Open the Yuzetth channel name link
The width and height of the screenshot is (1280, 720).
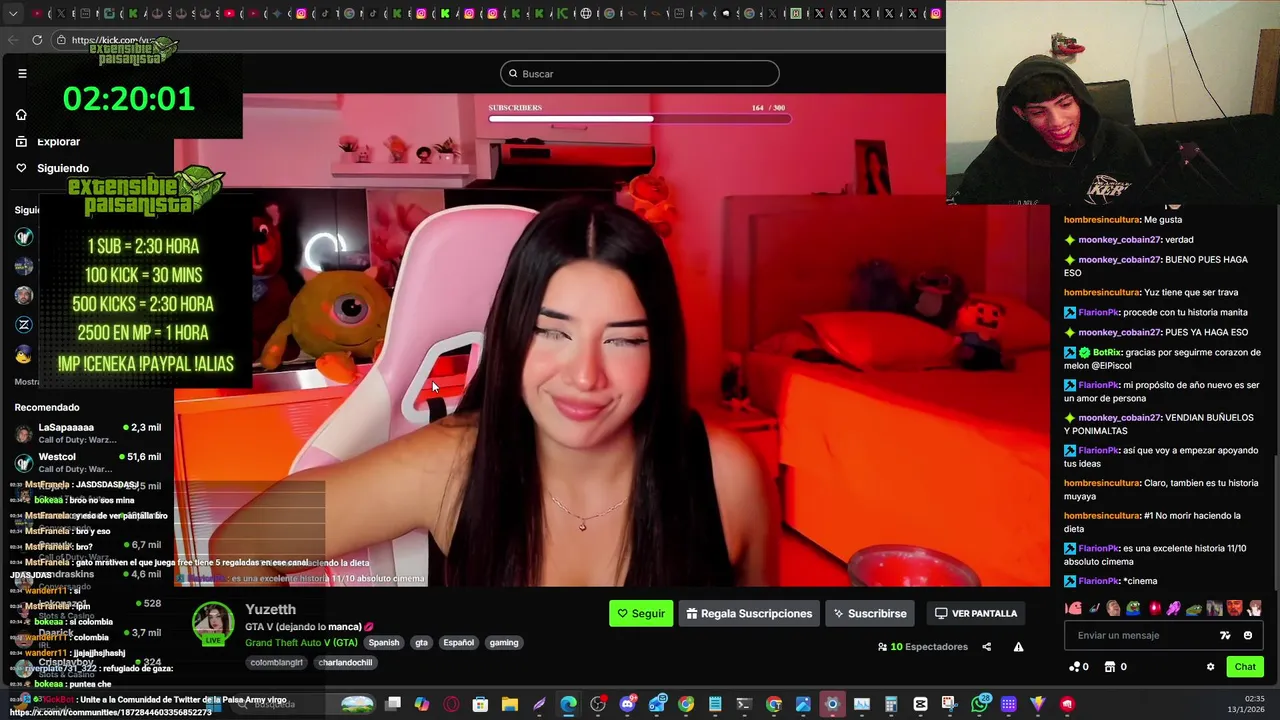point(270,609)
